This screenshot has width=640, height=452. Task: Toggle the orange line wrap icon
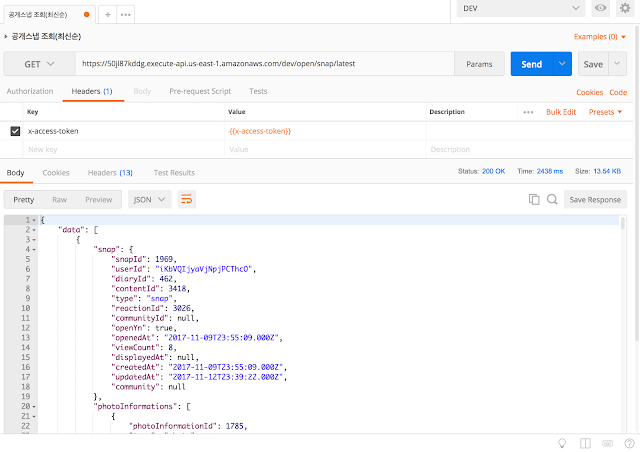click(x=186, y=199)
